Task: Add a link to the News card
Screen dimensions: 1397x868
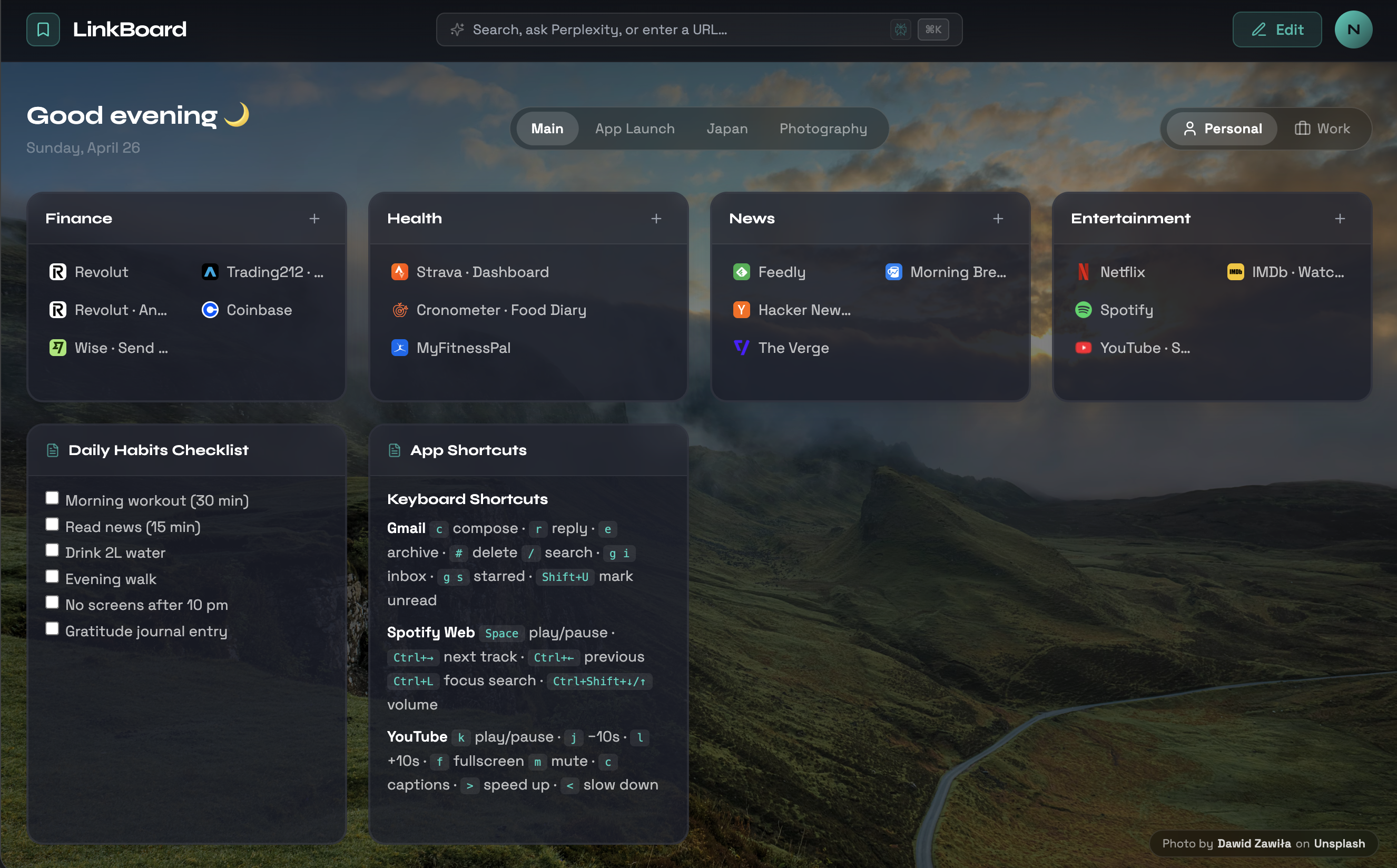Action: (998, 219)
